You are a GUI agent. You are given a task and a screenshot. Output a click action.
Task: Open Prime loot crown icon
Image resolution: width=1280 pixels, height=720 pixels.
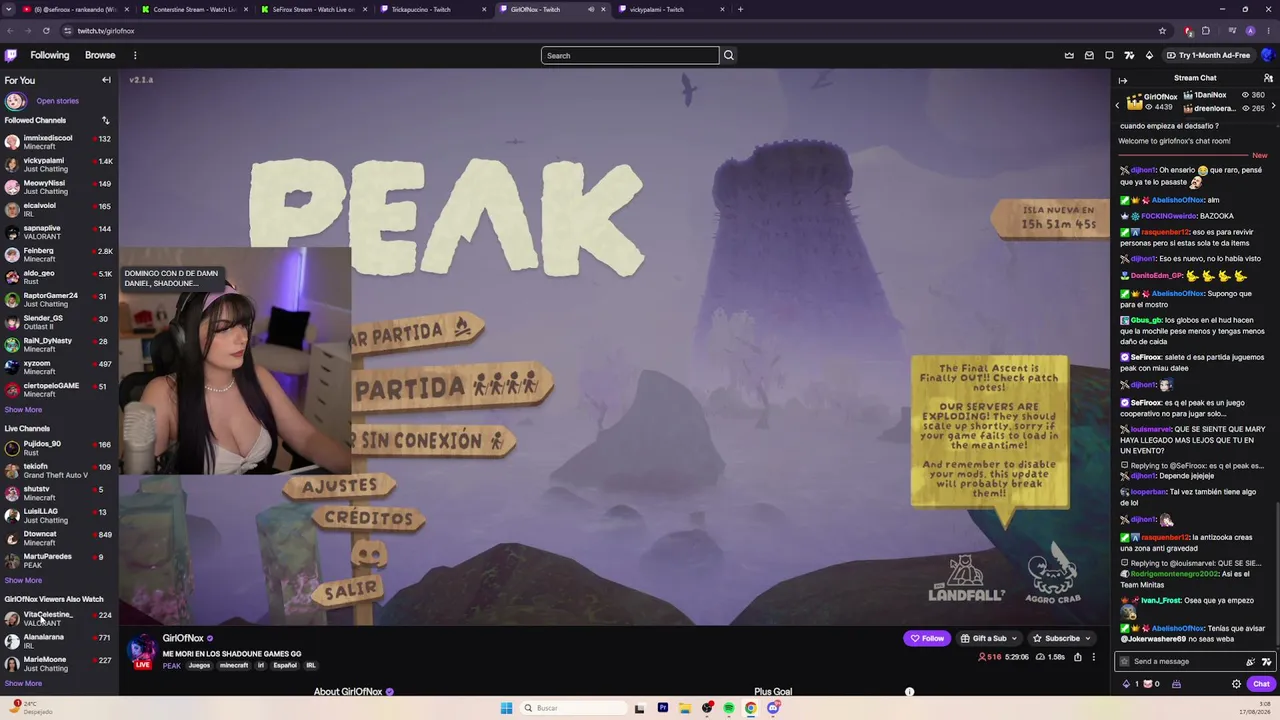(x=1069, y=55)
